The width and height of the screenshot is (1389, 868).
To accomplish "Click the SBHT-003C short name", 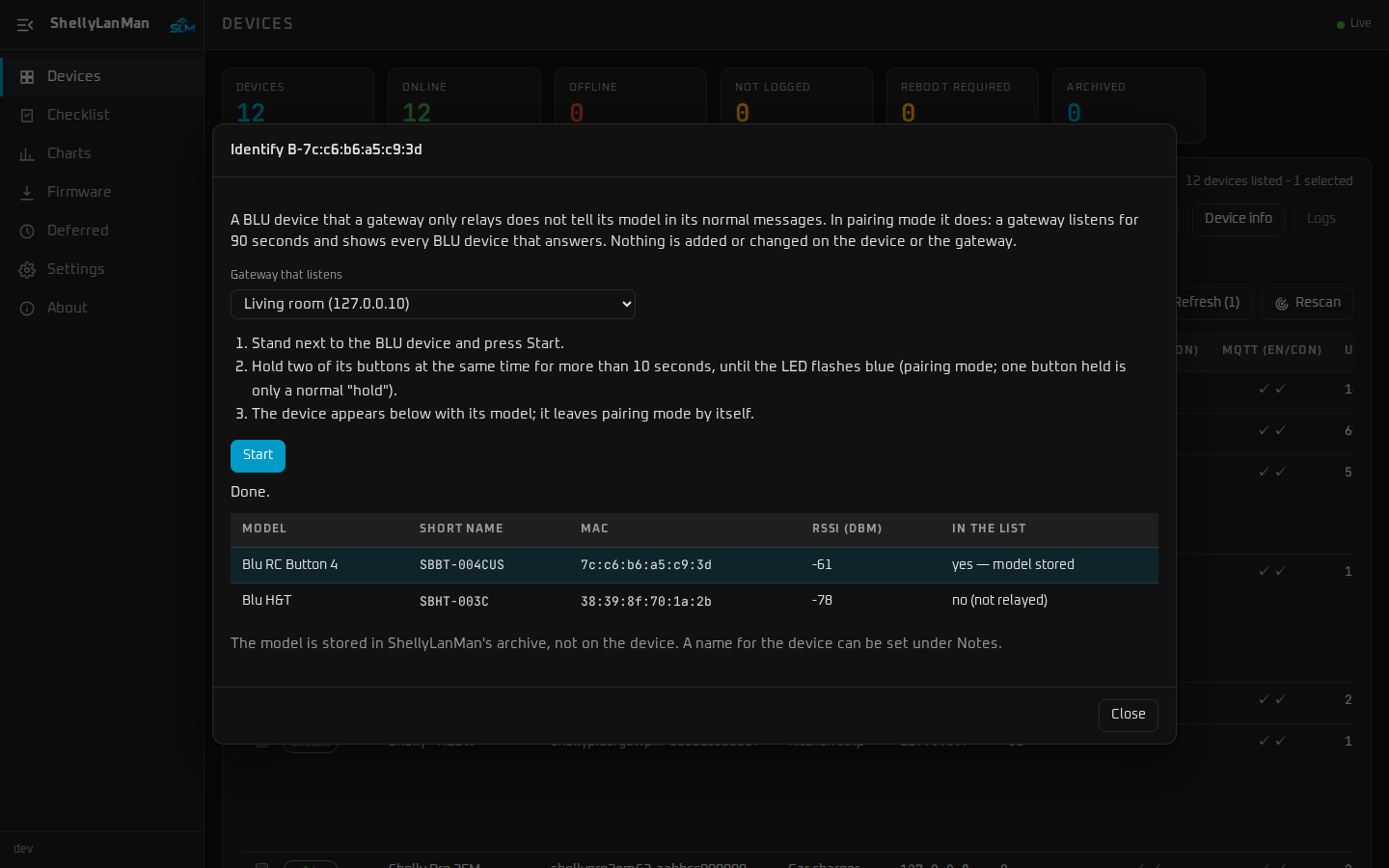I will 453,601.
